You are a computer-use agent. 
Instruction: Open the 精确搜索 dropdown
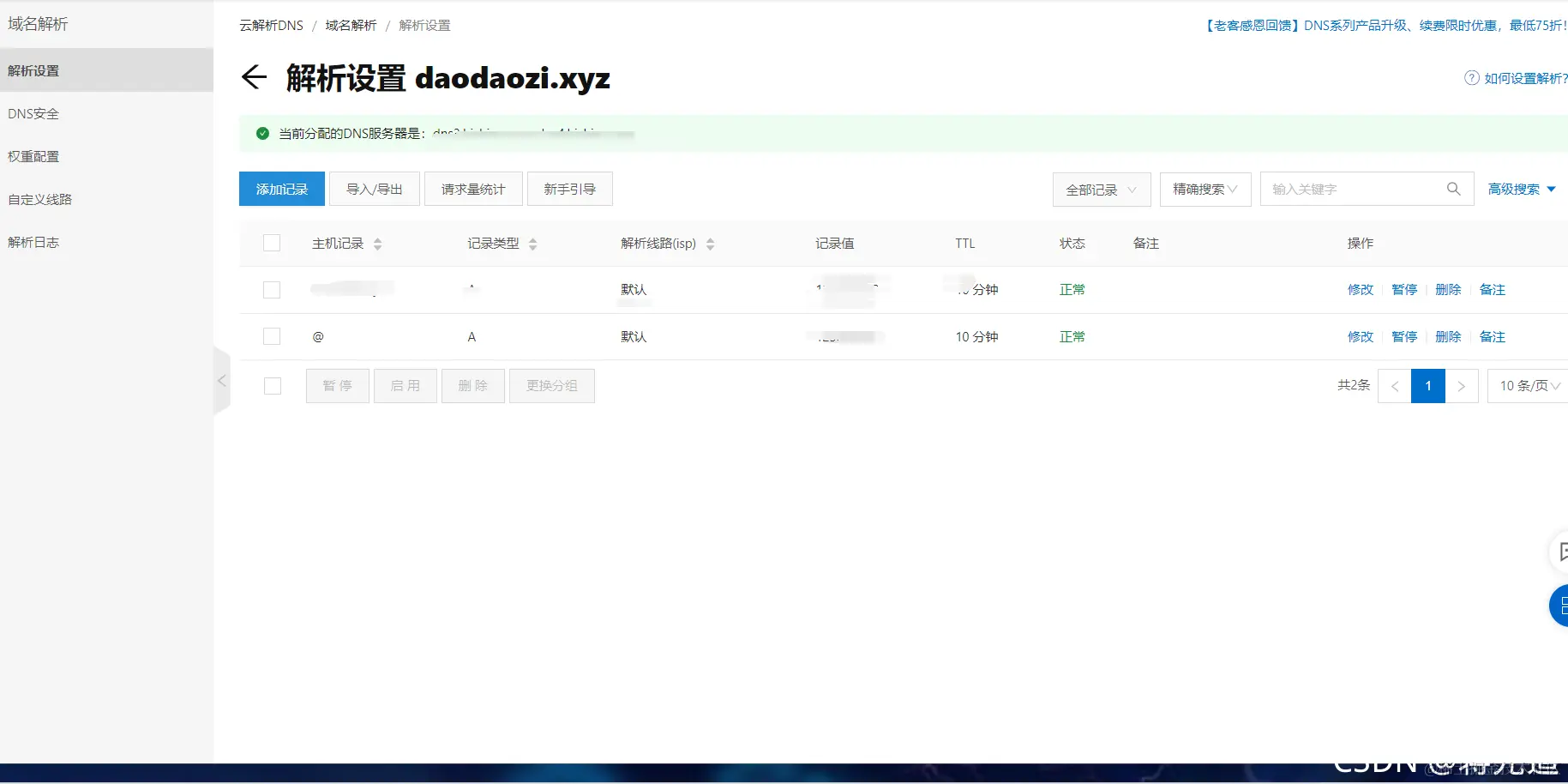click(x=1205, y=189)
